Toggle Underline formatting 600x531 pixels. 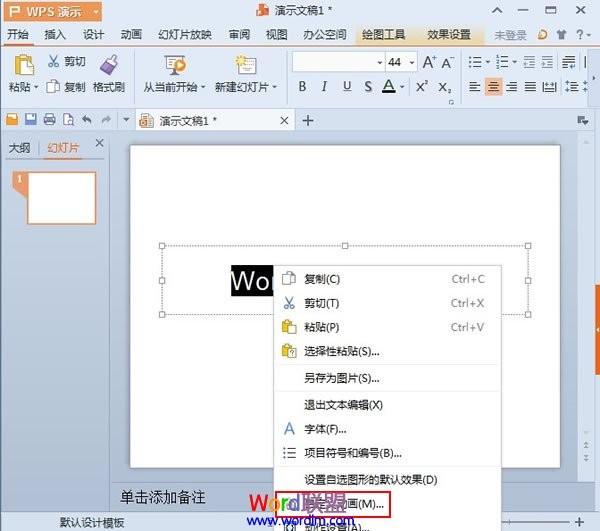347,87
